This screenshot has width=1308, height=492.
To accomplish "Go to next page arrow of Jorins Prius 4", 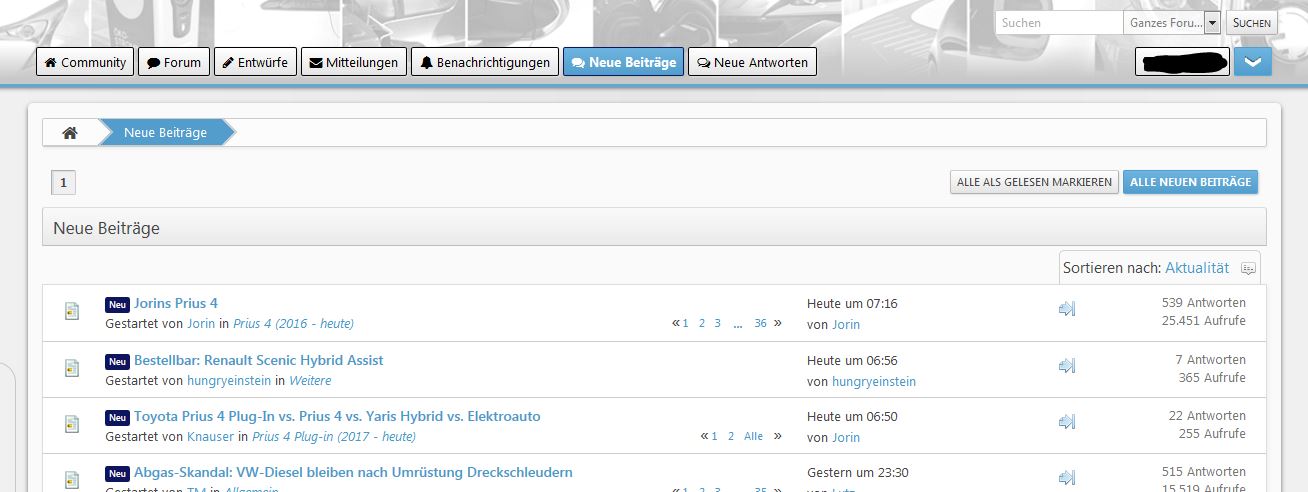I will click(778, 323).
